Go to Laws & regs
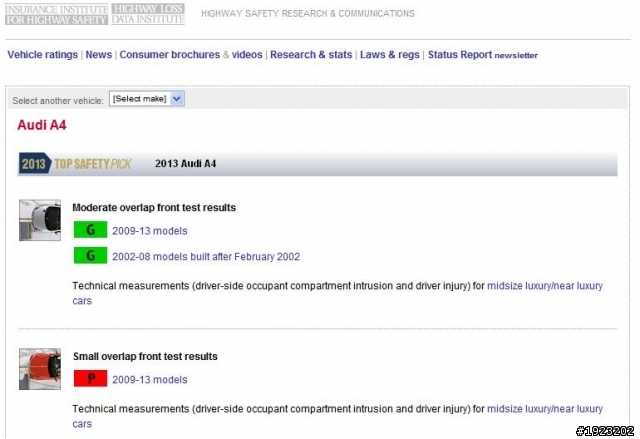640x439 pixels. click(390, 55)
